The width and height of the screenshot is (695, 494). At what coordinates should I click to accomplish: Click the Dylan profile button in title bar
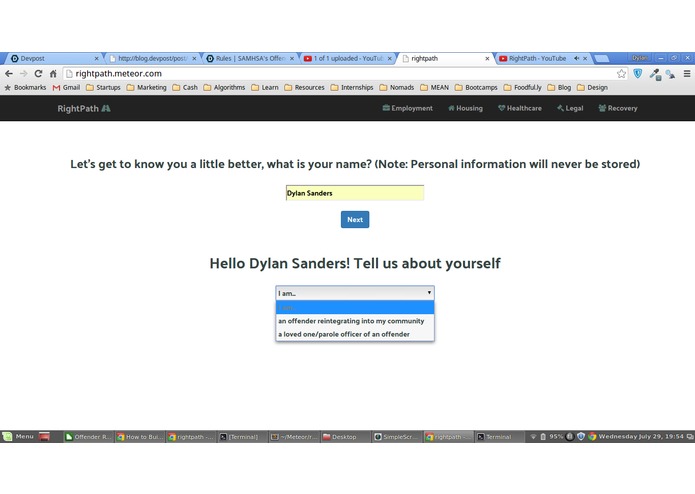point(640,58)
